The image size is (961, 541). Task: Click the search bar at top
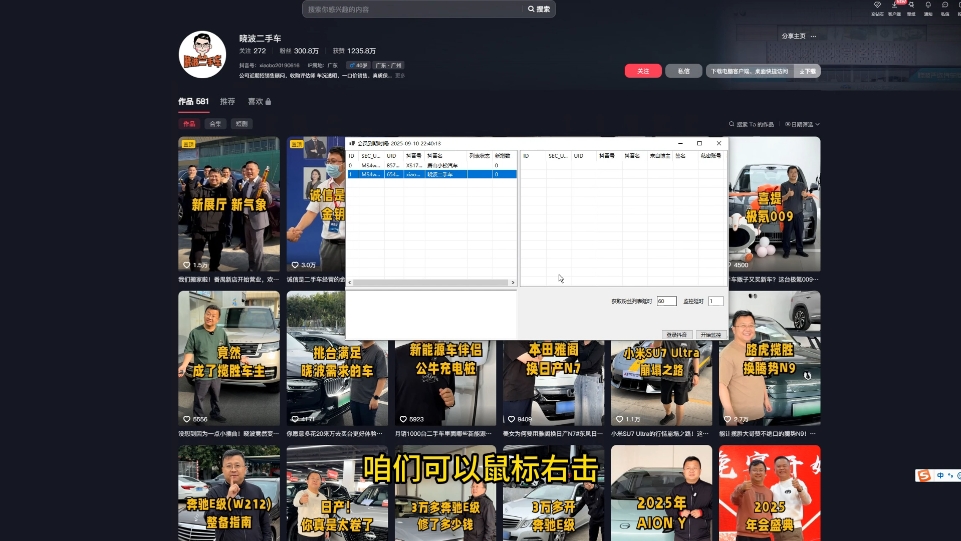click(x=414, y=9)
